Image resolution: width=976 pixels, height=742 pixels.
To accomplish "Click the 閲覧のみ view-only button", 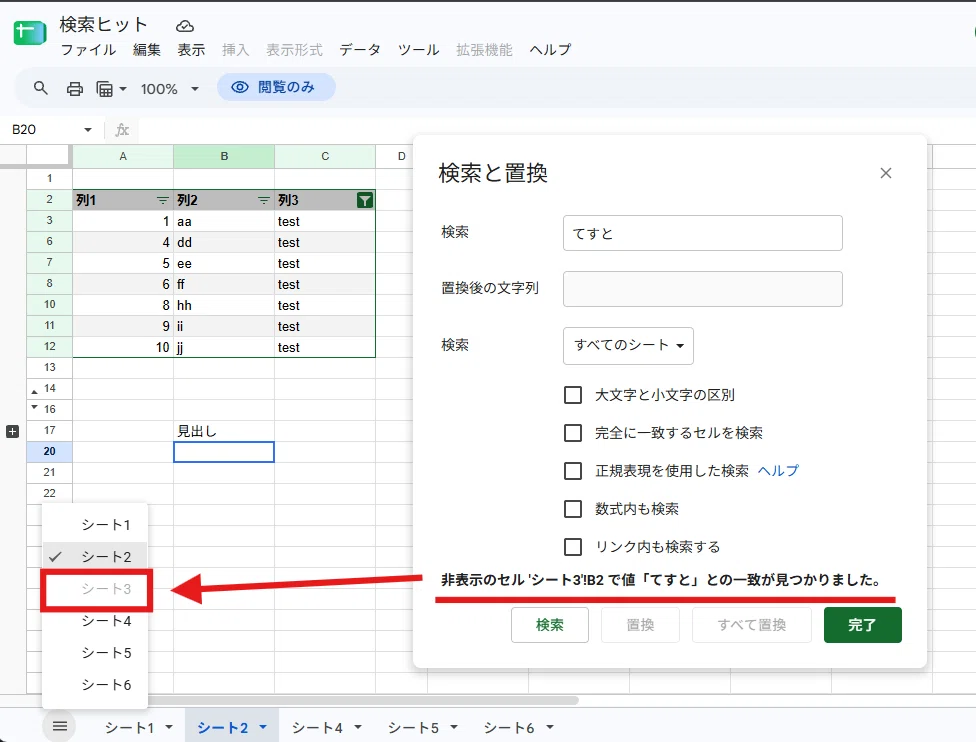I will (276, 87).
